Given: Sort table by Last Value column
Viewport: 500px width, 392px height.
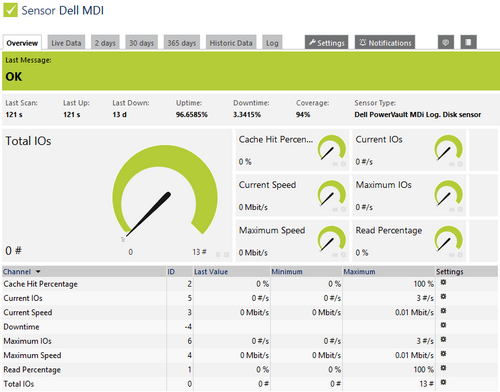Looking at the screenshot, I should tap(211, 272).
